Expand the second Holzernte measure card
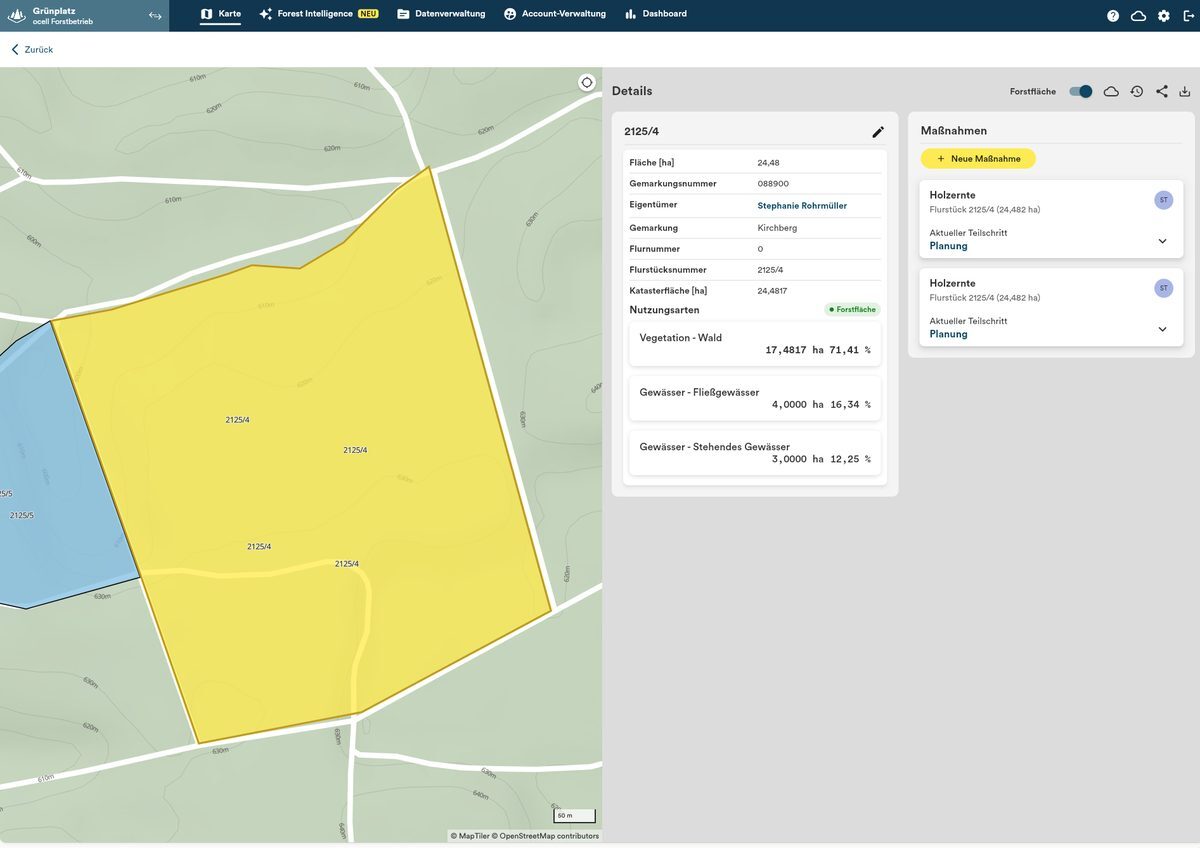This screenshot has width=1200, height=848. pyautogui.click(x=1162, y=329)
